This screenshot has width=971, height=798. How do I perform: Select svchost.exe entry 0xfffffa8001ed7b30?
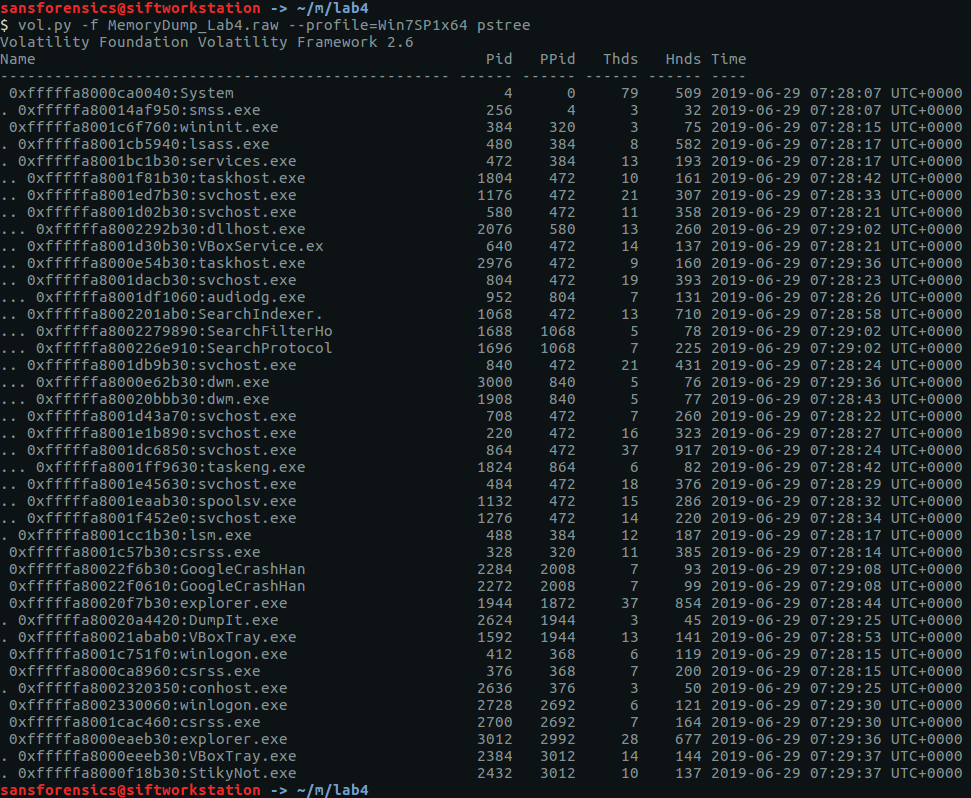(162, 195)
